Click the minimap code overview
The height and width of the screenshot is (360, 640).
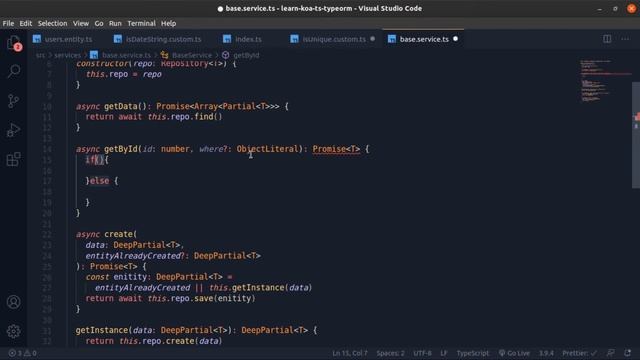606,82
